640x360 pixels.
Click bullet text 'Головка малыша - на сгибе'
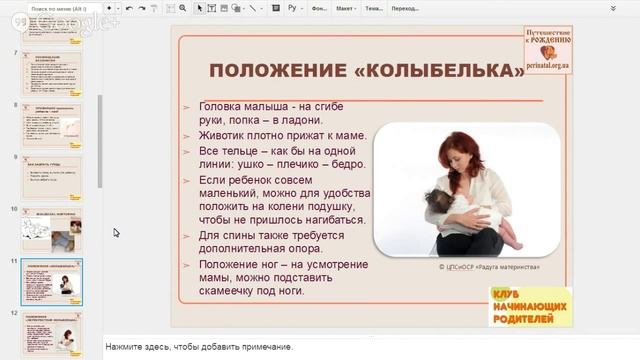tap(271, 107)
